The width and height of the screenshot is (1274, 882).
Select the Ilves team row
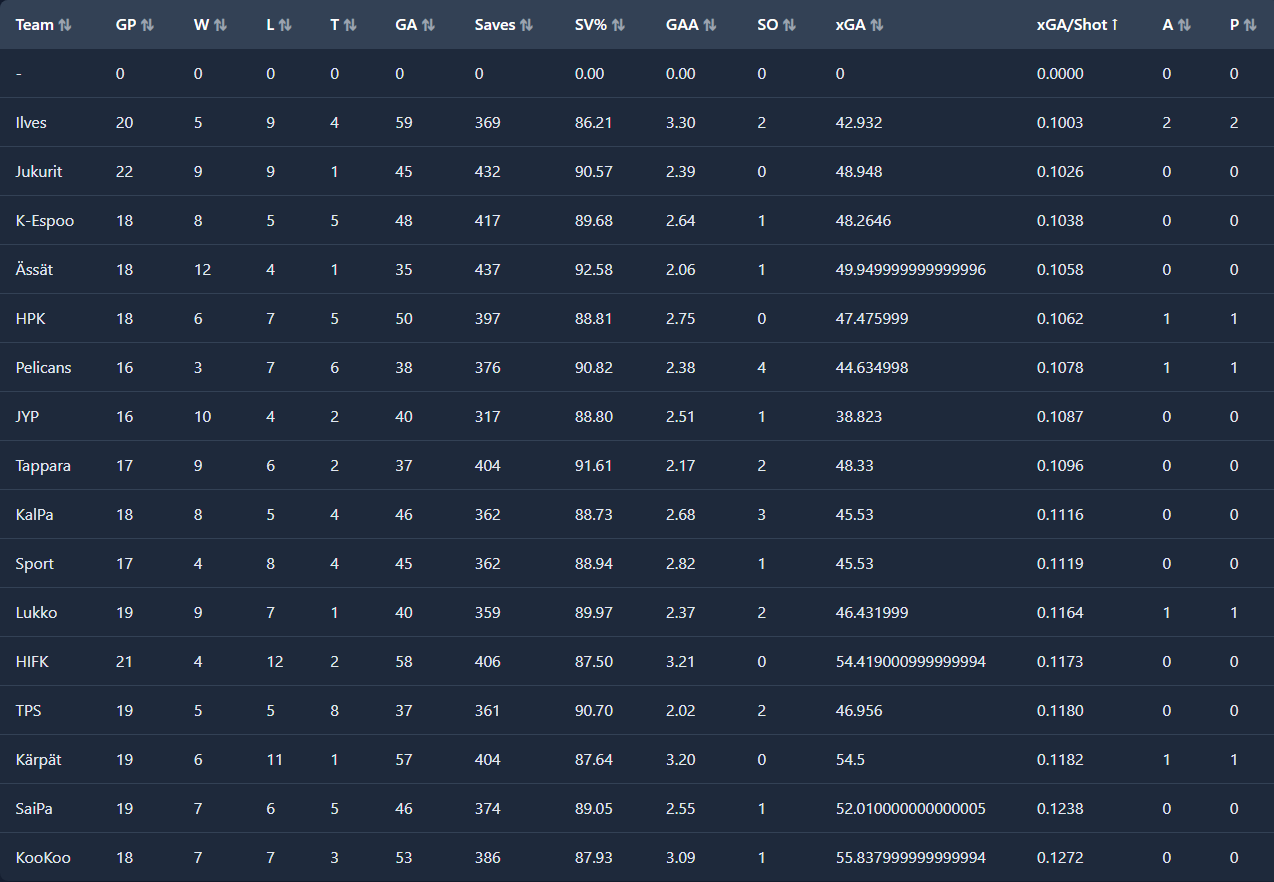point(31,123)
